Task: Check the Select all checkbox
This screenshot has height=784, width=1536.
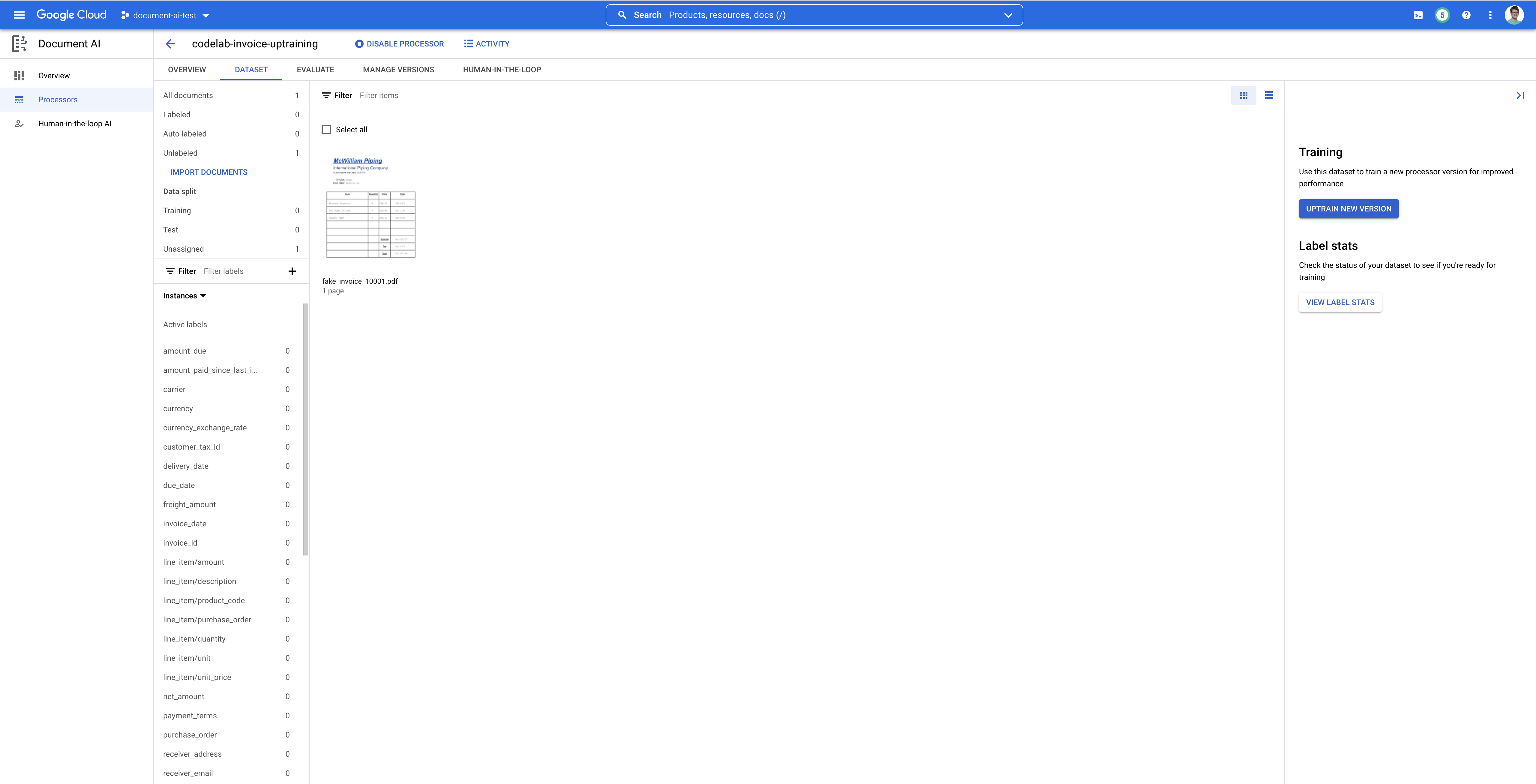Action: tap(326, 129)
